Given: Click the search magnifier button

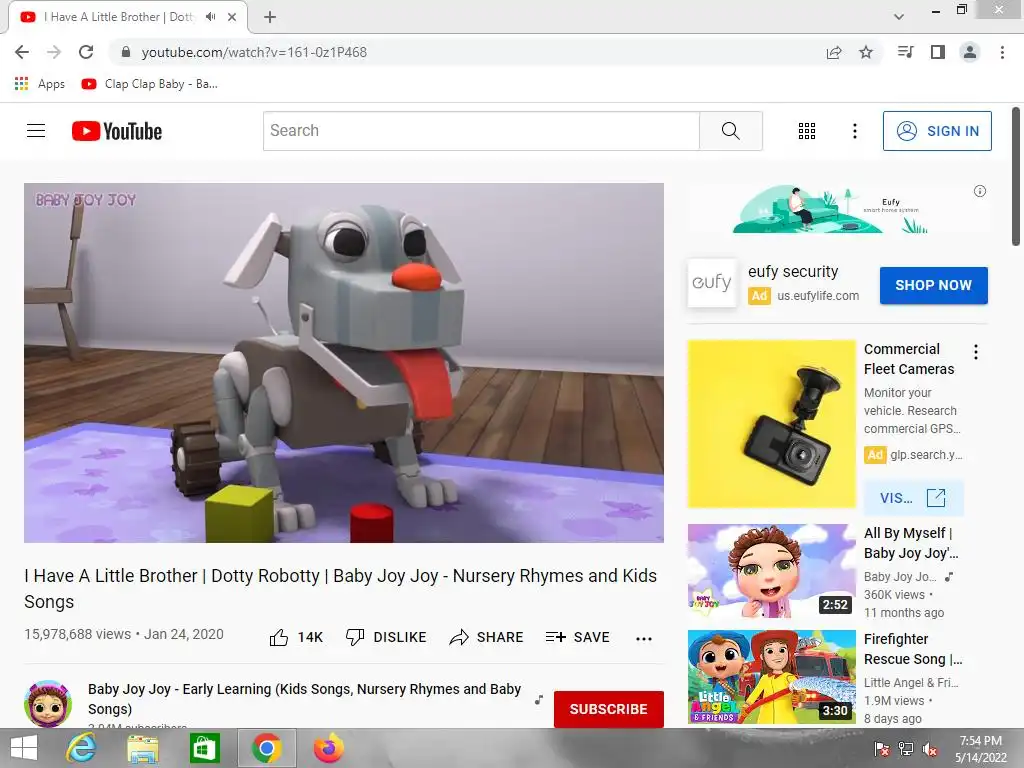Looking at the screenshot, I should click(731, 131).
